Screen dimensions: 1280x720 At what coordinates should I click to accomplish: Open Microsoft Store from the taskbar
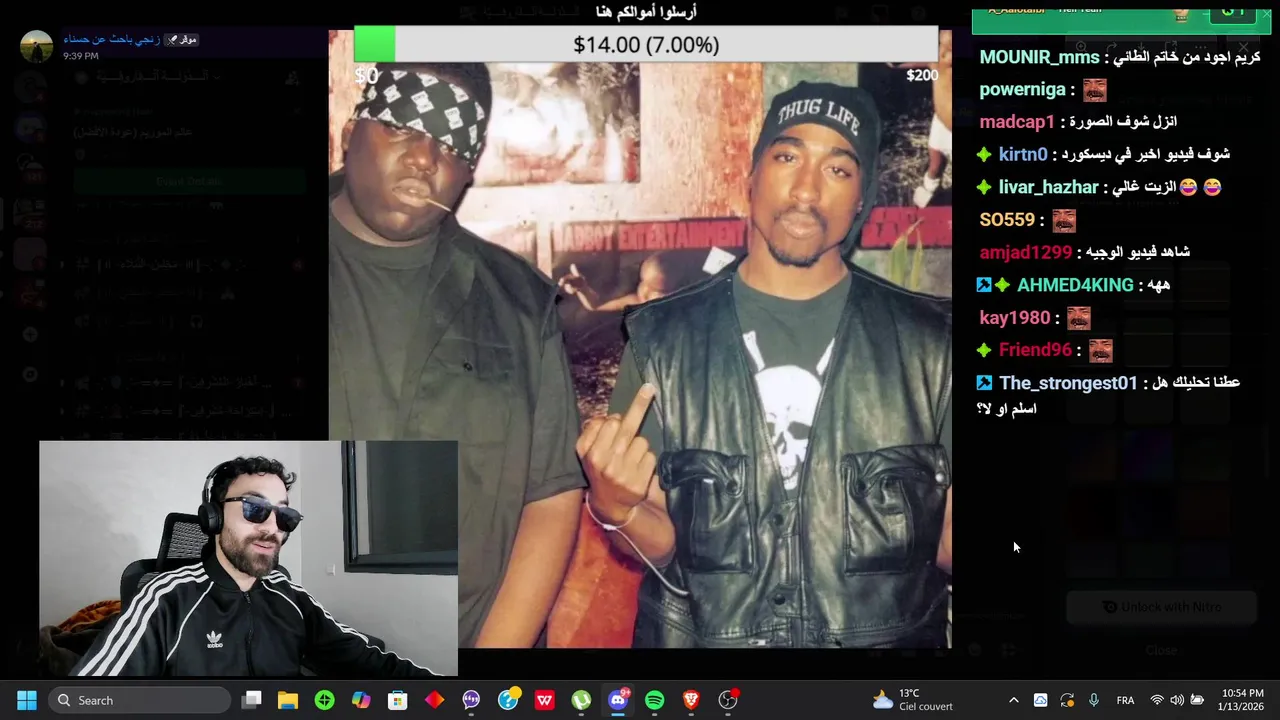(398, 700)
